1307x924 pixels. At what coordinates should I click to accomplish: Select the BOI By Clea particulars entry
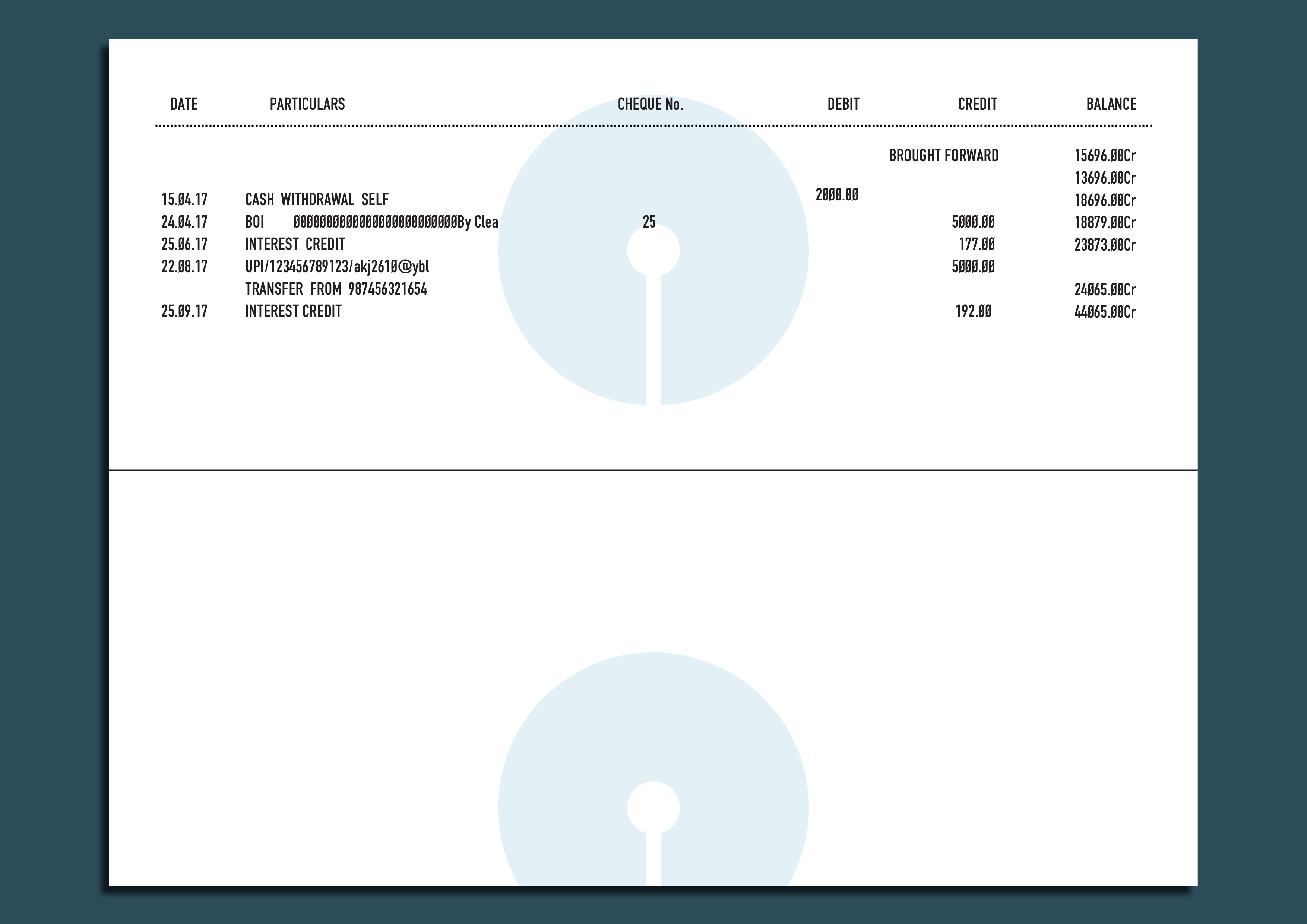click(x=371, y=222)
